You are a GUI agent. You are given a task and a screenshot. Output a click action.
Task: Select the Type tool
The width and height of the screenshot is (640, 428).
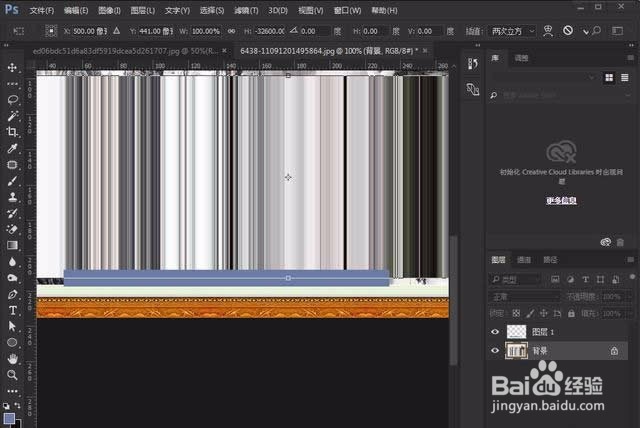click(x=12, y=310)
